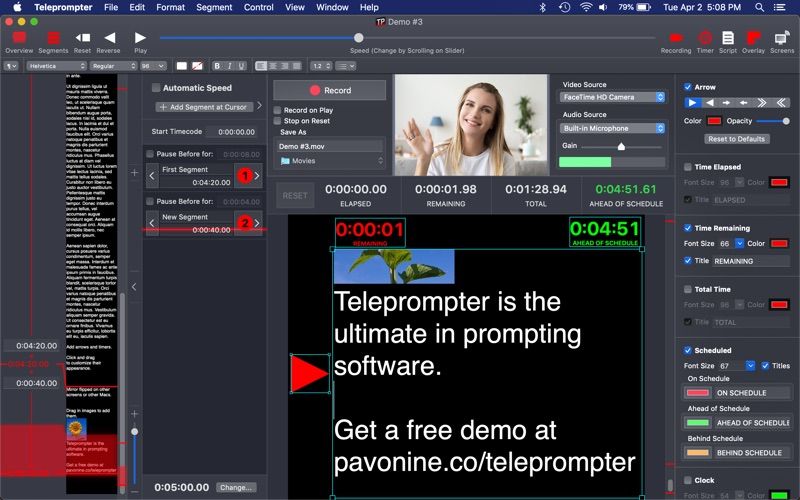Enable Stop on Reset checkbox
Screen dimensions: 800x500
coord(277,121)
